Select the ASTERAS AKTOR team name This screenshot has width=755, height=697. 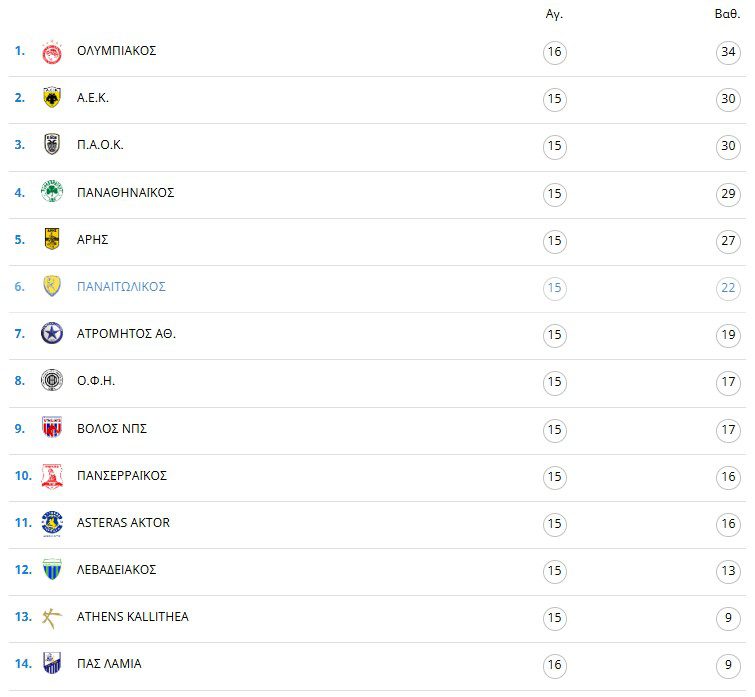[x=123, y=523]
